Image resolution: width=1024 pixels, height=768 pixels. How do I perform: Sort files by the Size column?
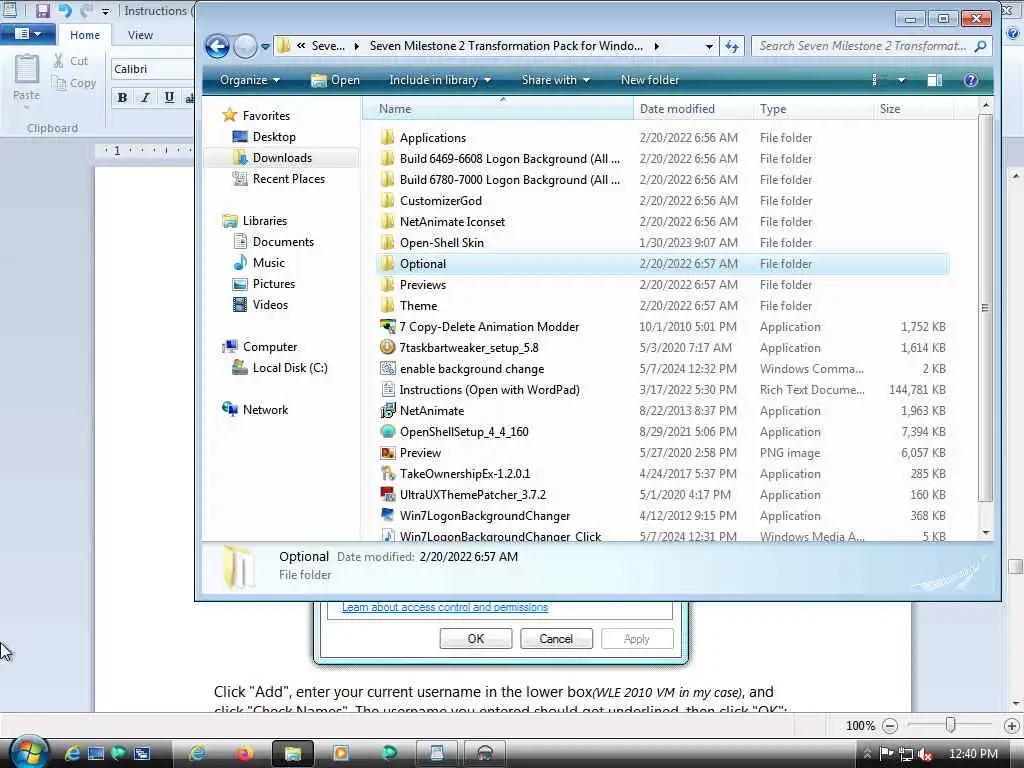tap(913, 109)
